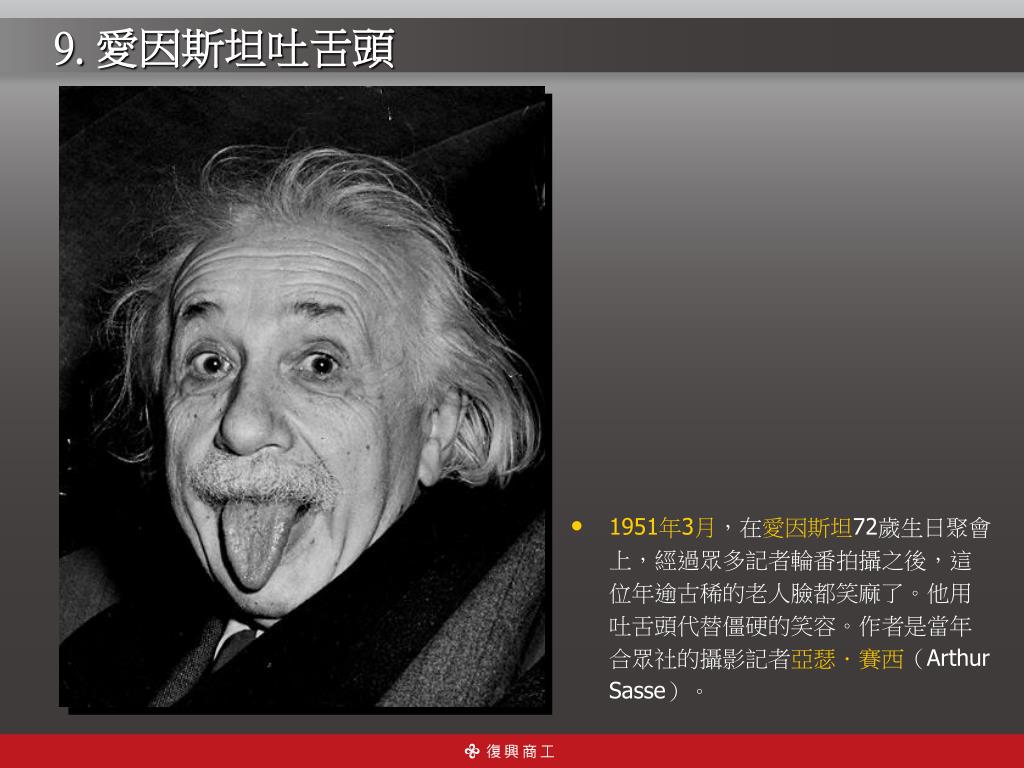1024x768 pixels.
Task: Click the yellow text "1951年3月"
Action: (662, 527)
